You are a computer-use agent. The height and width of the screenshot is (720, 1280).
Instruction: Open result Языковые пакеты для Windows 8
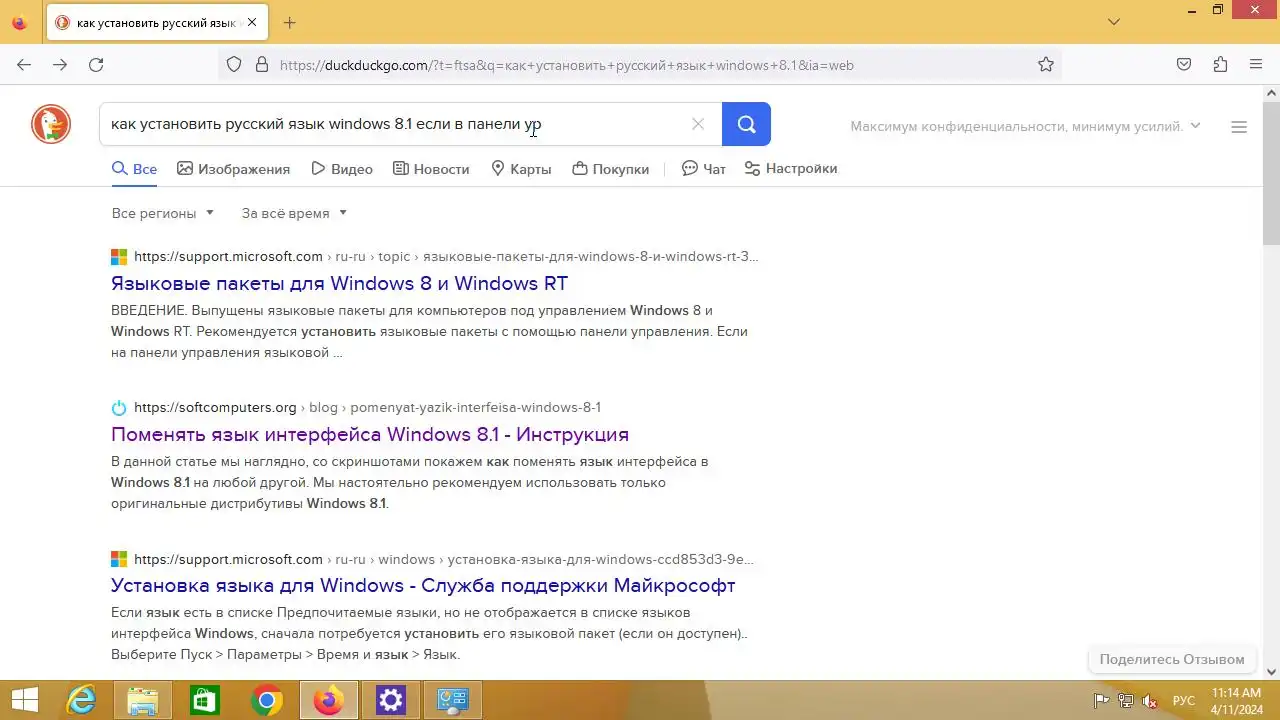click(339, 283)
